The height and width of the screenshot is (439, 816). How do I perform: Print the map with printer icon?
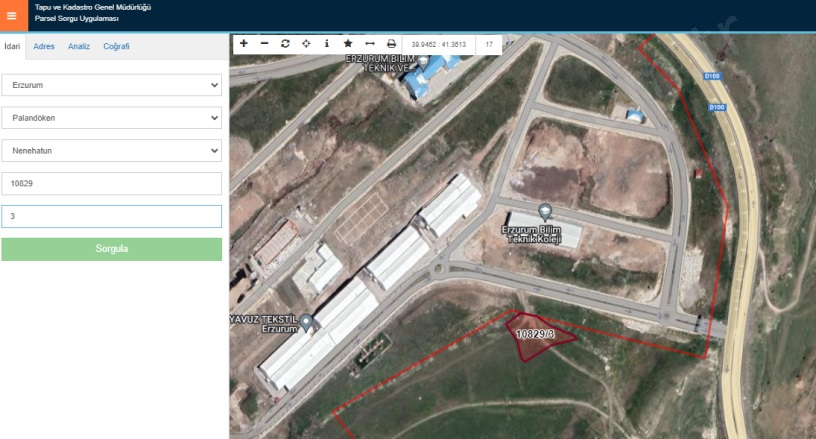(x=391, y=44)
